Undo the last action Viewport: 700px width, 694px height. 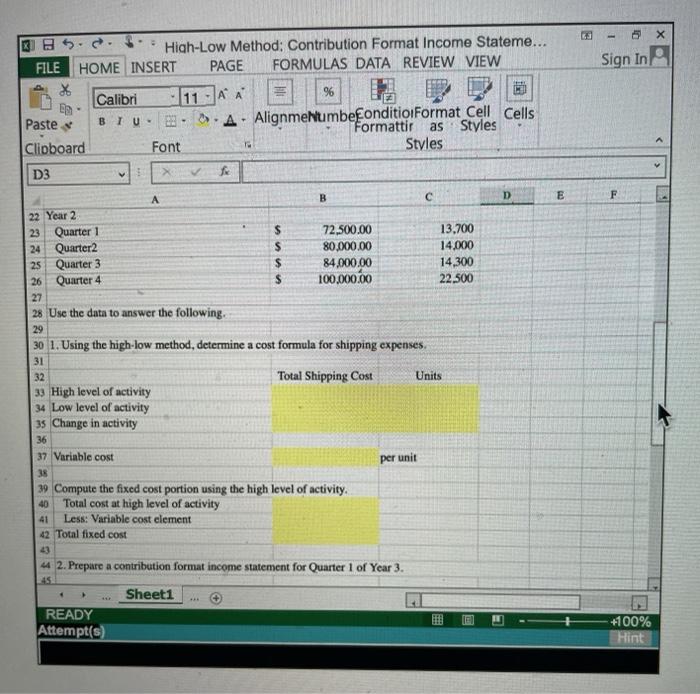pyautogui.click(x=68, y=44)
